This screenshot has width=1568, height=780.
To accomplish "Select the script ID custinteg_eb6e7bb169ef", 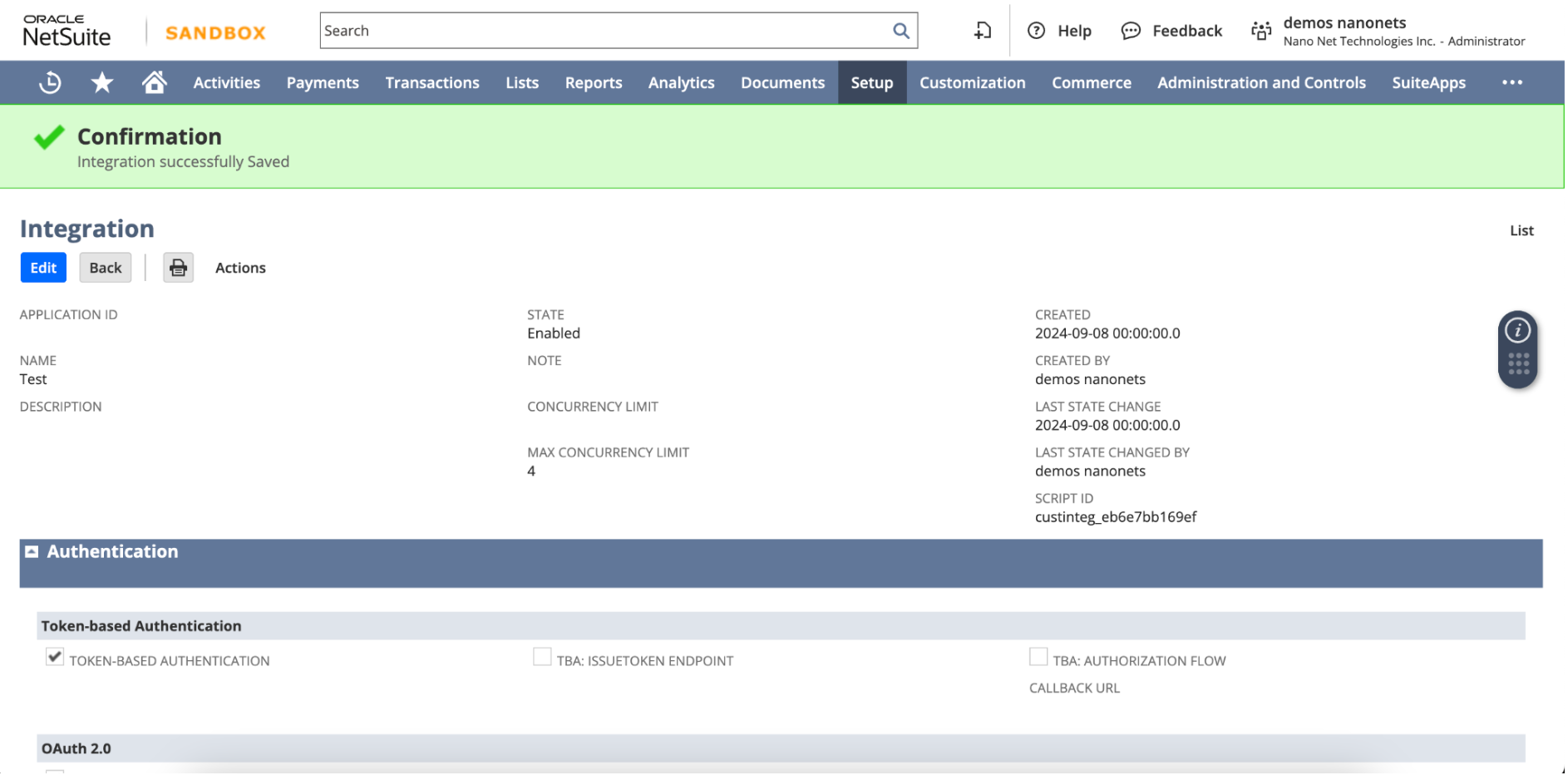I will tap(1116, 517).
